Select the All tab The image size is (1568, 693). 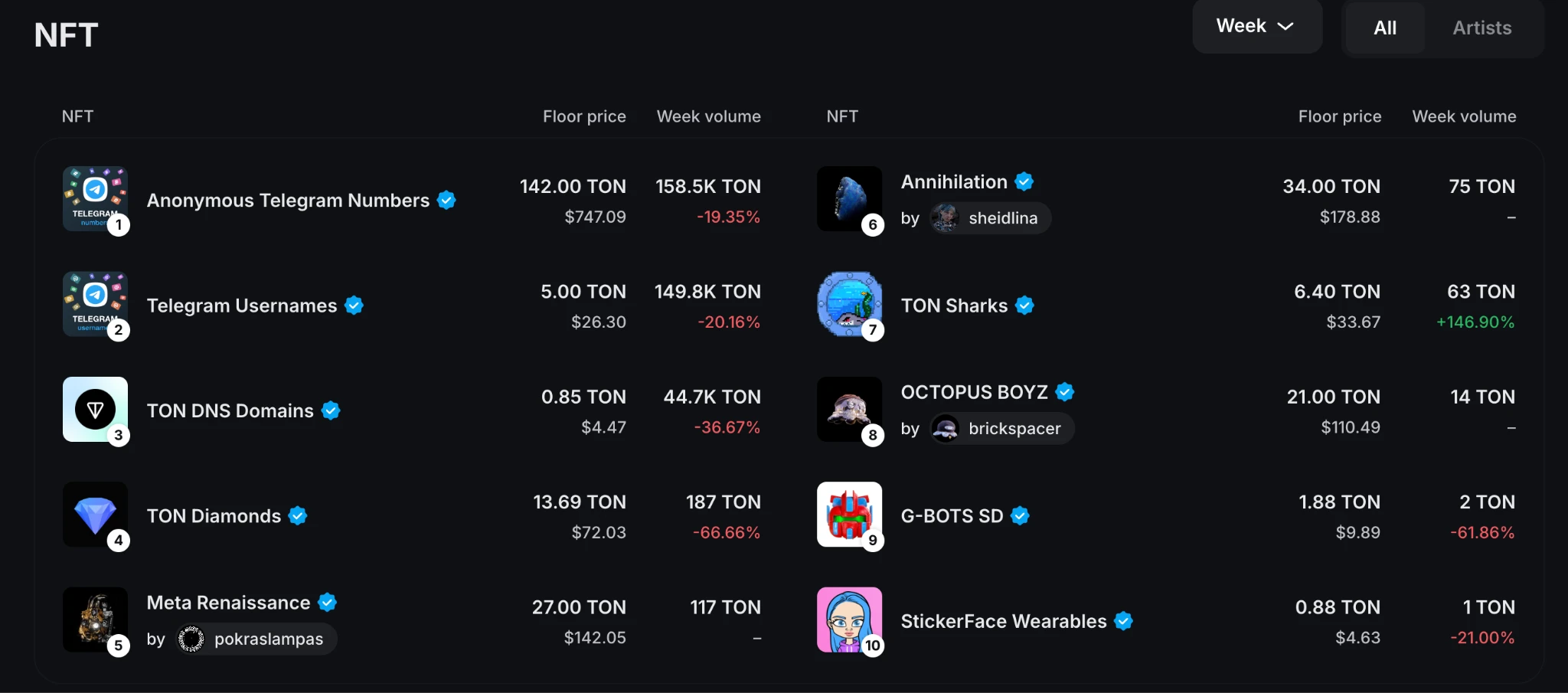pos(1384,28)
